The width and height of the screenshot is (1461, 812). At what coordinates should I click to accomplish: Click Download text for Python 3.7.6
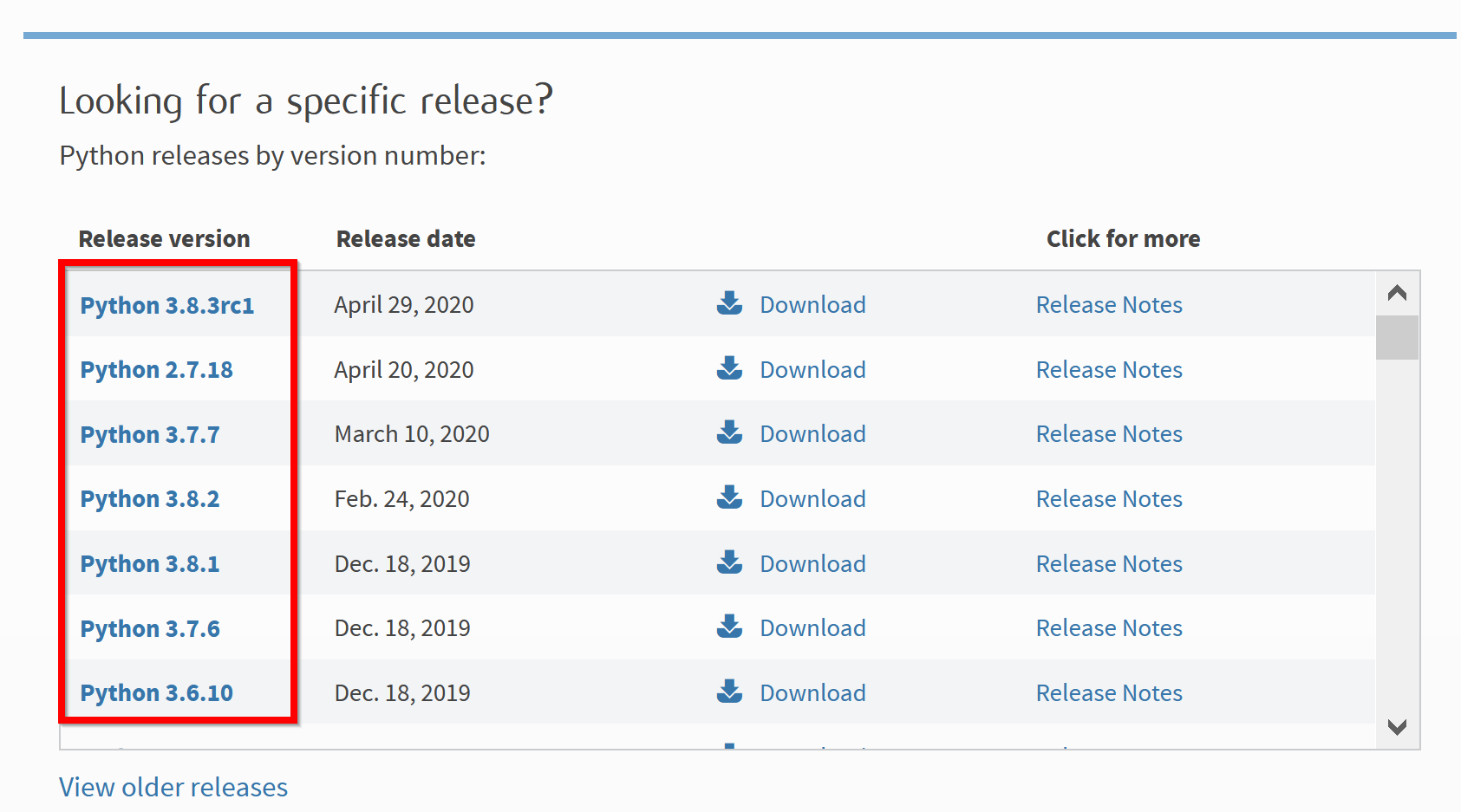(812, 627)
